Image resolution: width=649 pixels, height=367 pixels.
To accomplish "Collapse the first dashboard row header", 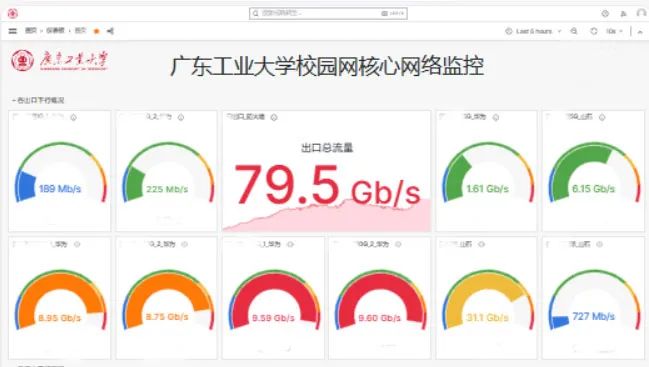I will [x=38, y=100].
